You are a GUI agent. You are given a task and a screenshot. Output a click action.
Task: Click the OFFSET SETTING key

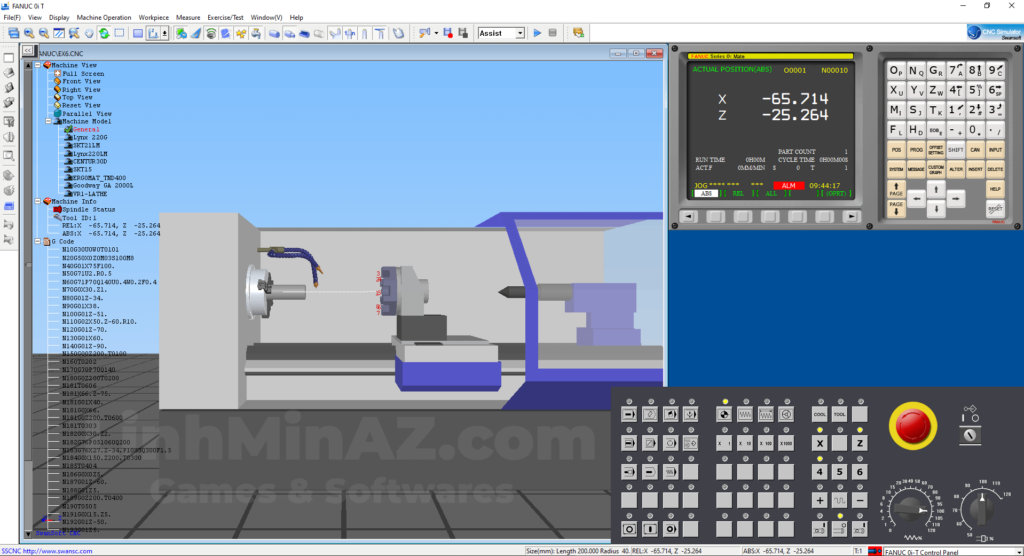[936, 150]
